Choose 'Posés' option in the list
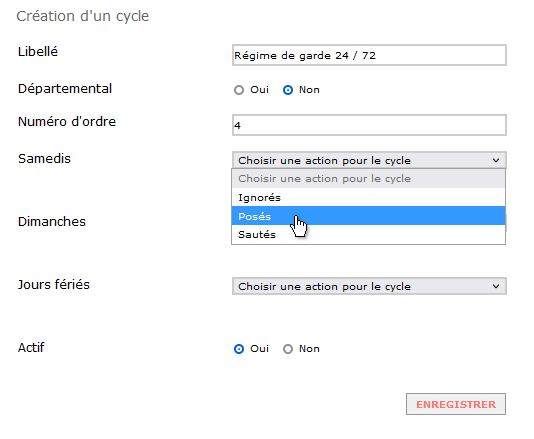 (x=368, y=216)
